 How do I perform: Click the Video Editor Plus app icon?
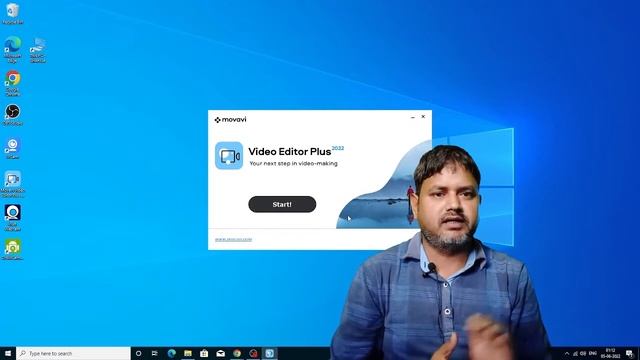point(229,156)
